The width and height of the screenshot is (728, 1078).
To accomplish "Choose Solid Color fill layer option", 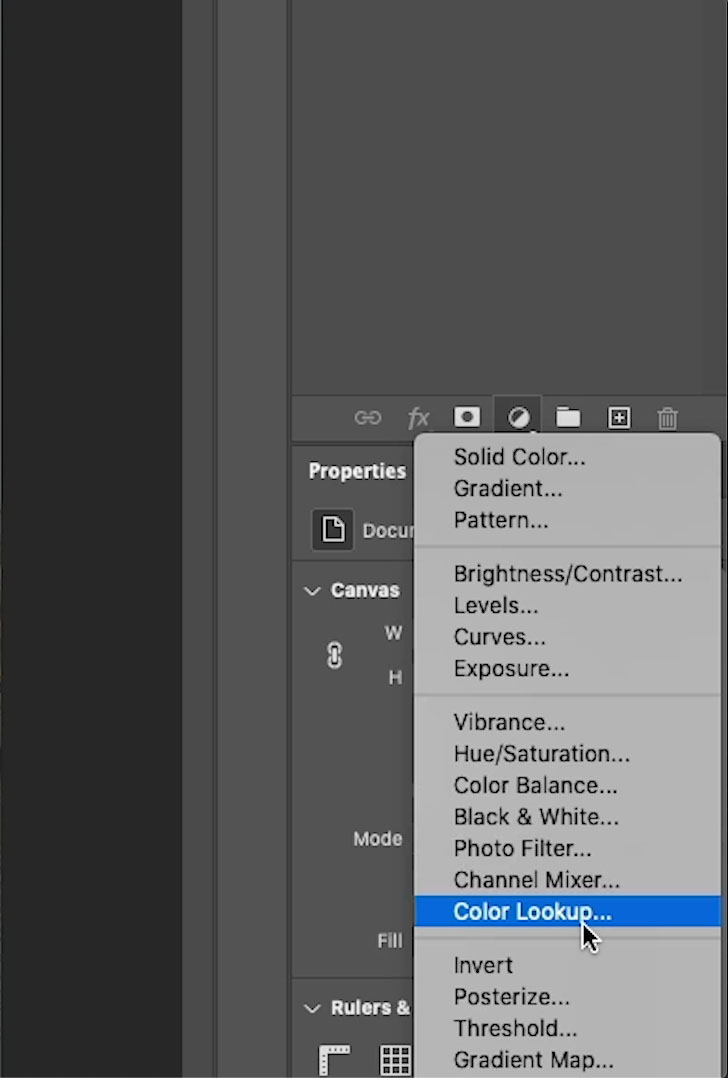I will pyautogui.click(x=519, y=457).
